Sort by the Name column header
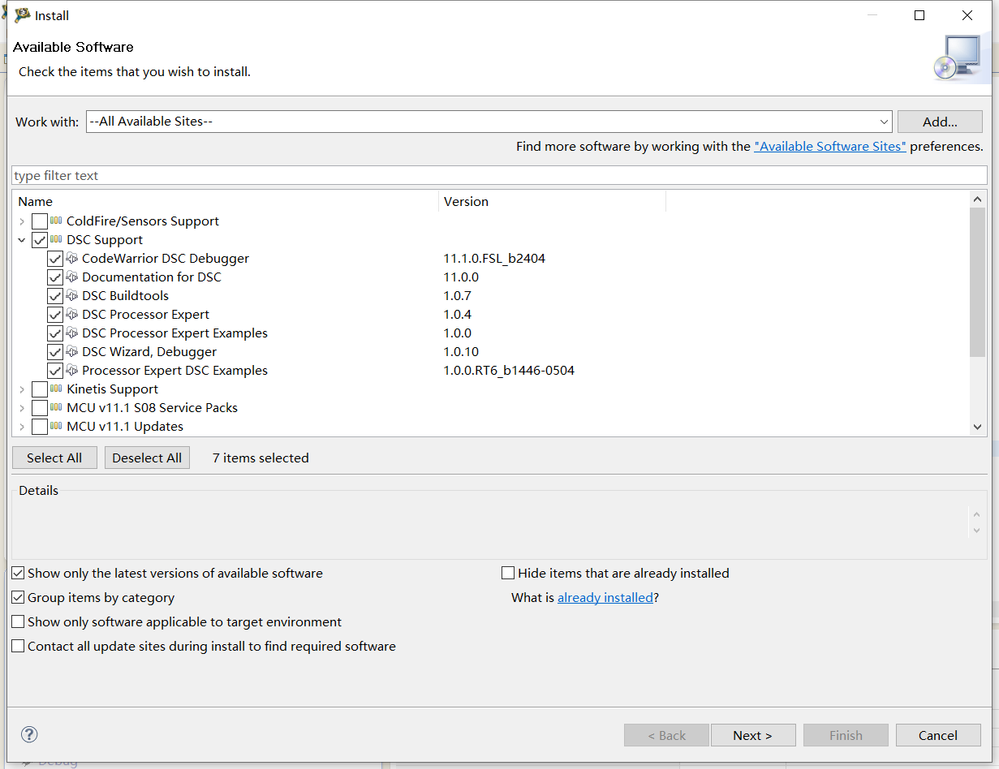The height and width of the screenshot is (769, 999). click(x=225, y=202)
